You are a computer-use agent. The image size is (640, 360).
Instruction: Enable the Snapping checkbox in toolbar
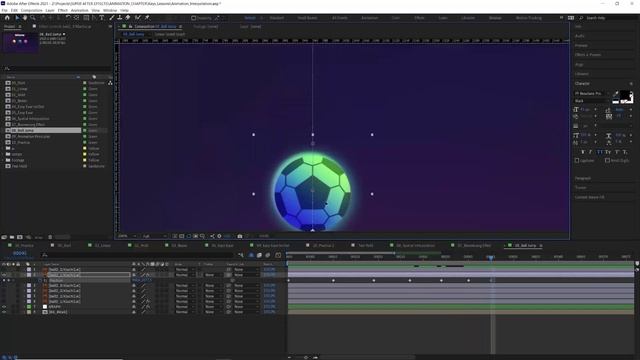tap(193, 18)
